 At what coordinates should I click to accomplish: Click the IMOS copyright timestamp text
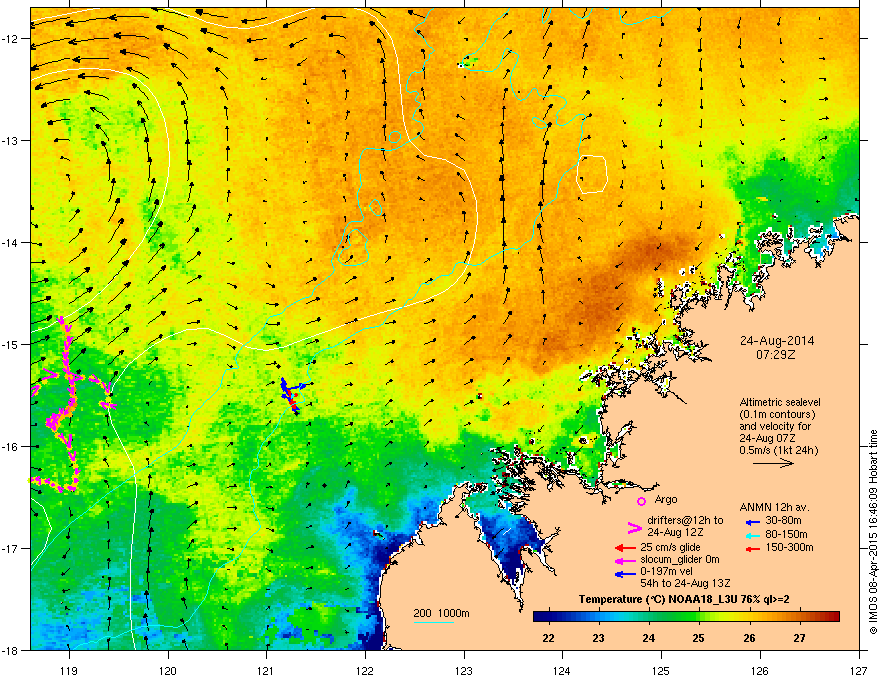pos(873,532)
